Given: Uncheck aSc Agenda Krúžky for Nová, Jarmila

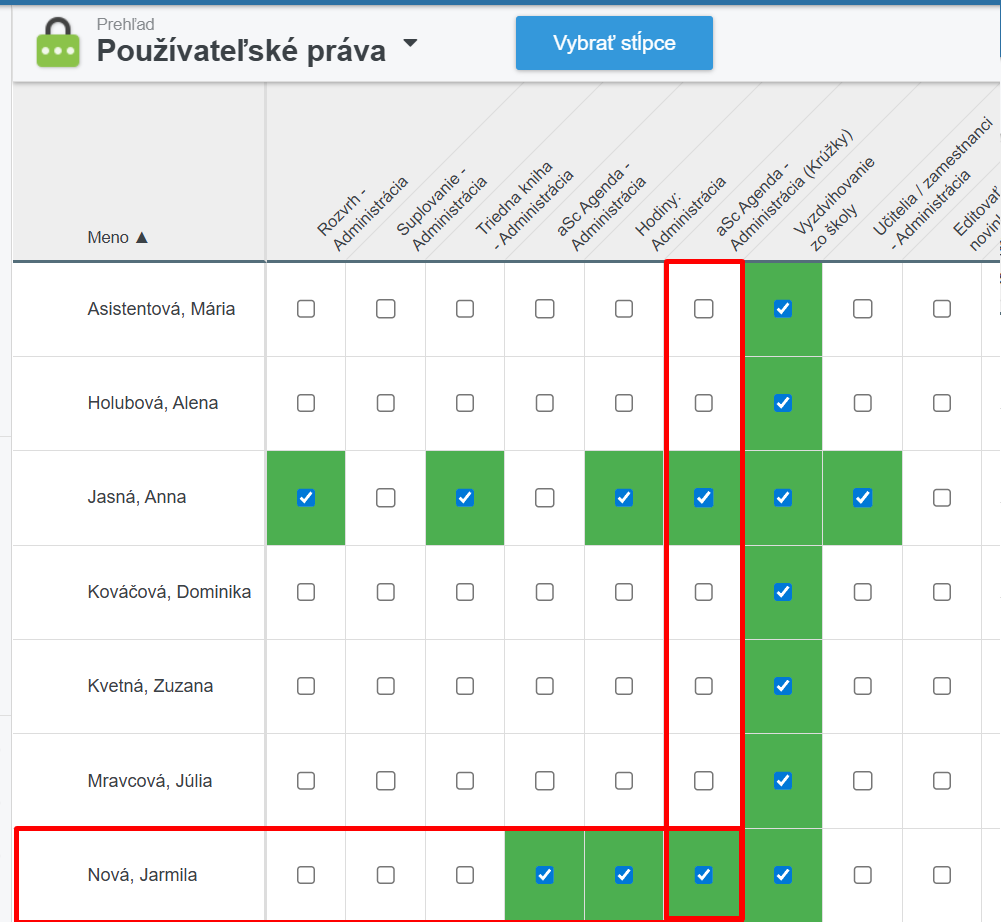Looking at the screenshot, I should pyautogui.click(x=704, y=875).
